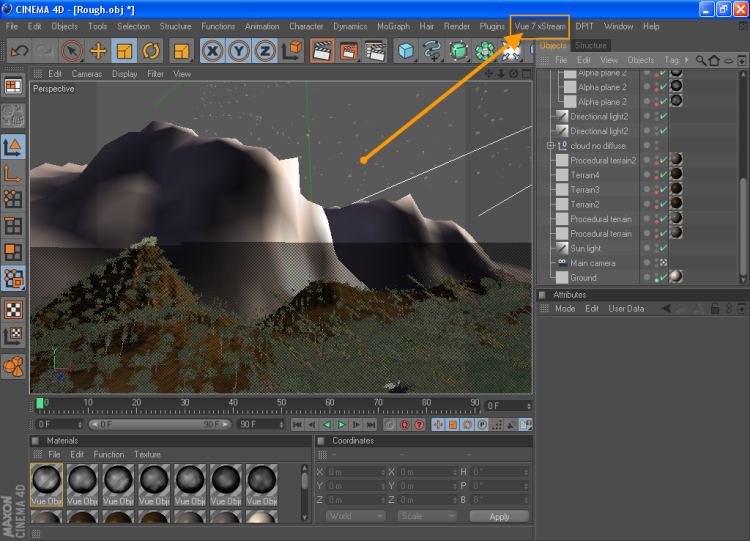Viewport: 750px width, 541px height.
Task: Click the eye icon in object manager
Action: tap(728, 61)
